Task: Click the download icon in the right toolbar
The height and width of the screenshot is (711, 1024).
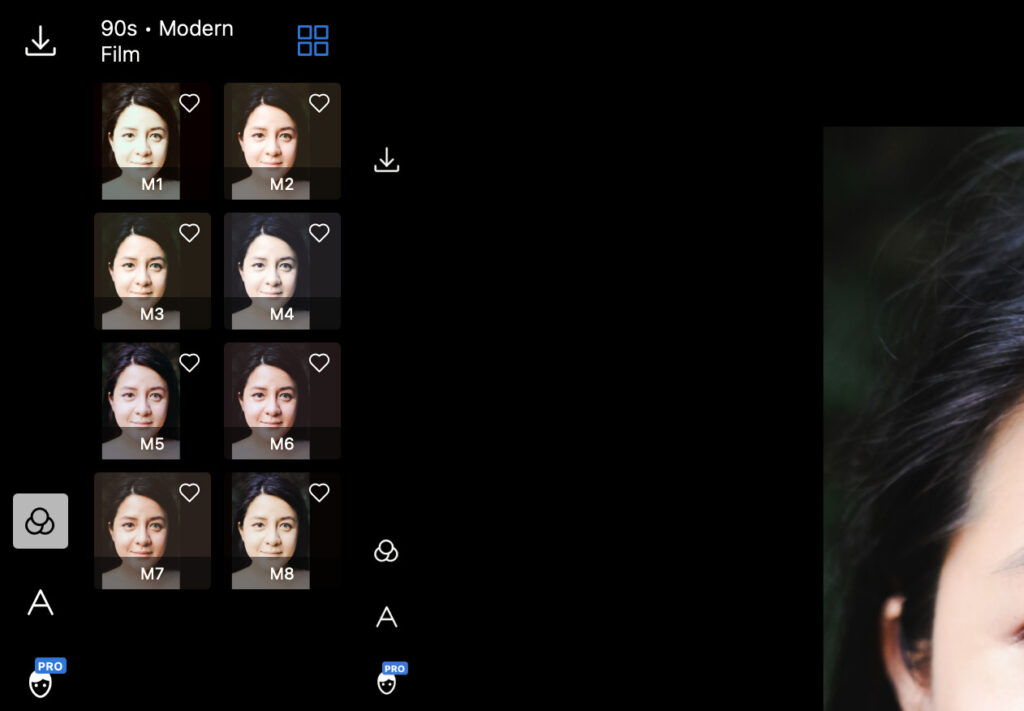Action: point(387,158)
